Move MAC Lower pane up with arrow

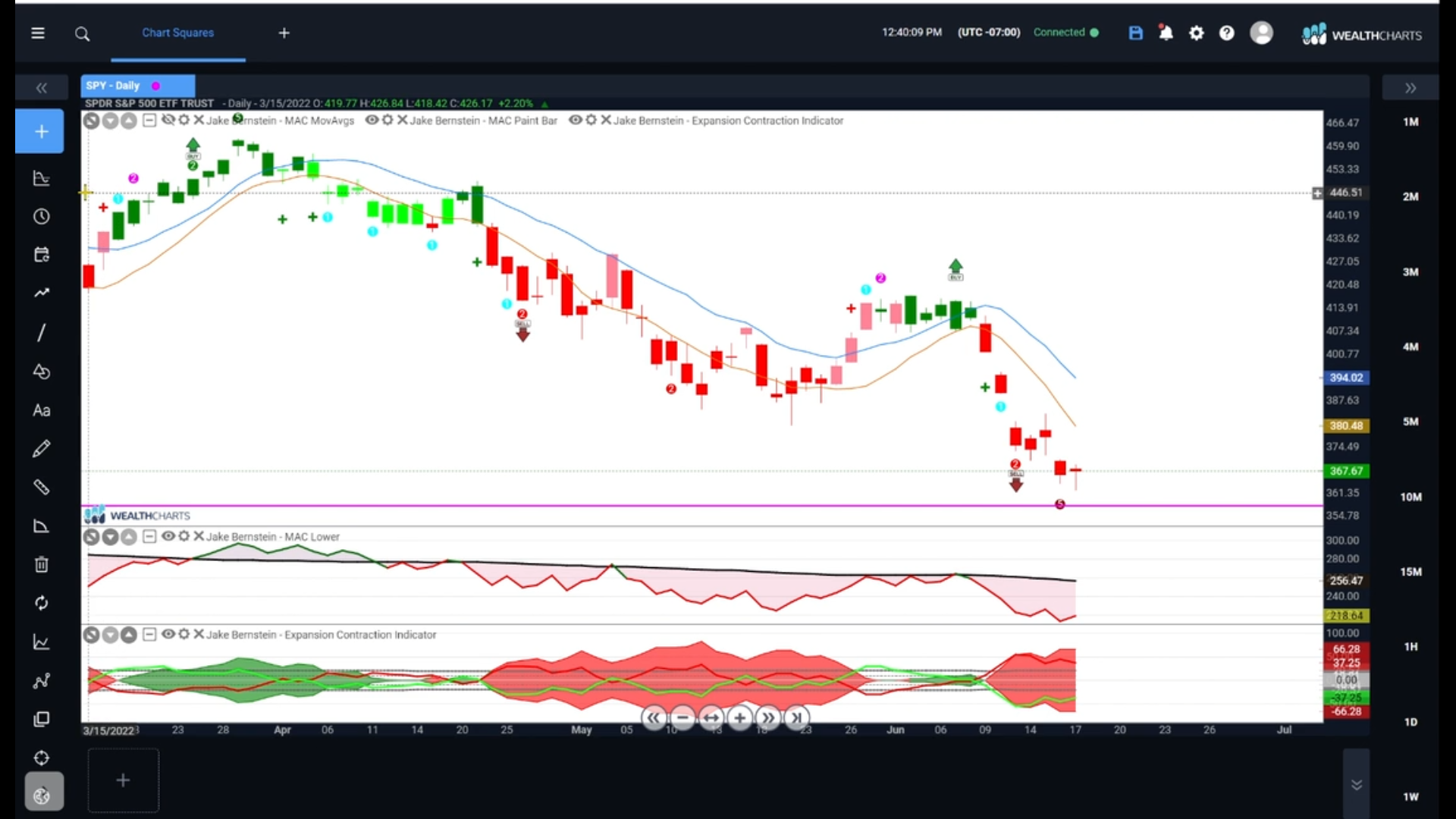(129, 537)
